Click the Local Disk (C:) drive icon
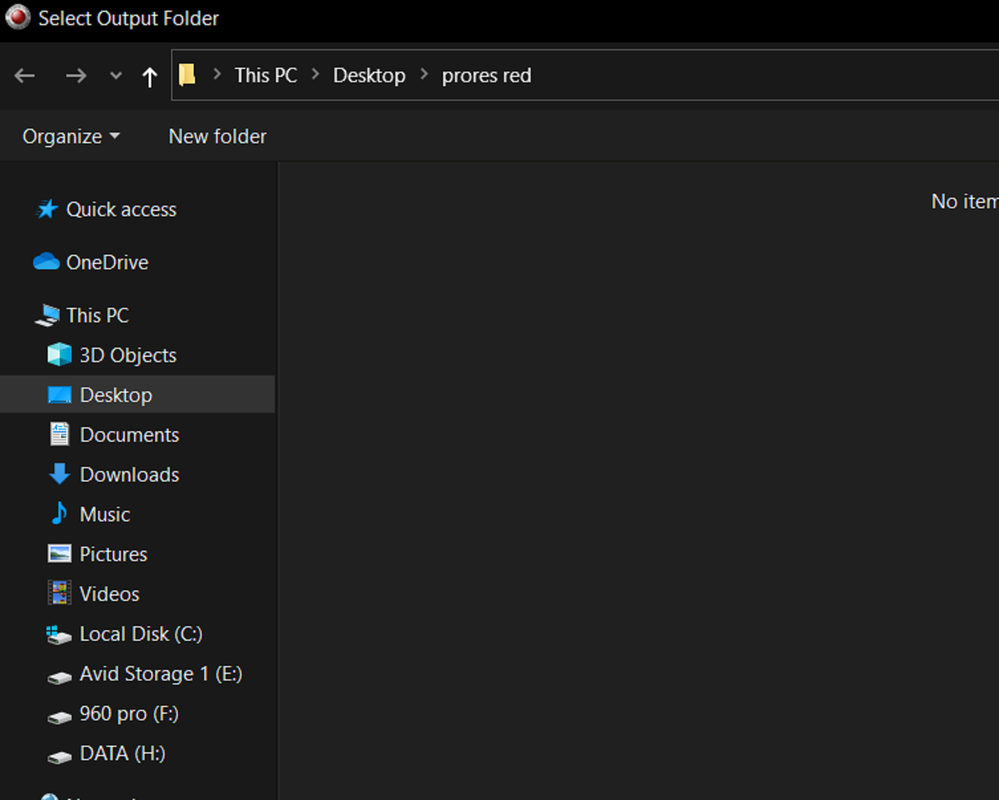The width and height of the screenshot is (999, 800). tap(59, 634)
